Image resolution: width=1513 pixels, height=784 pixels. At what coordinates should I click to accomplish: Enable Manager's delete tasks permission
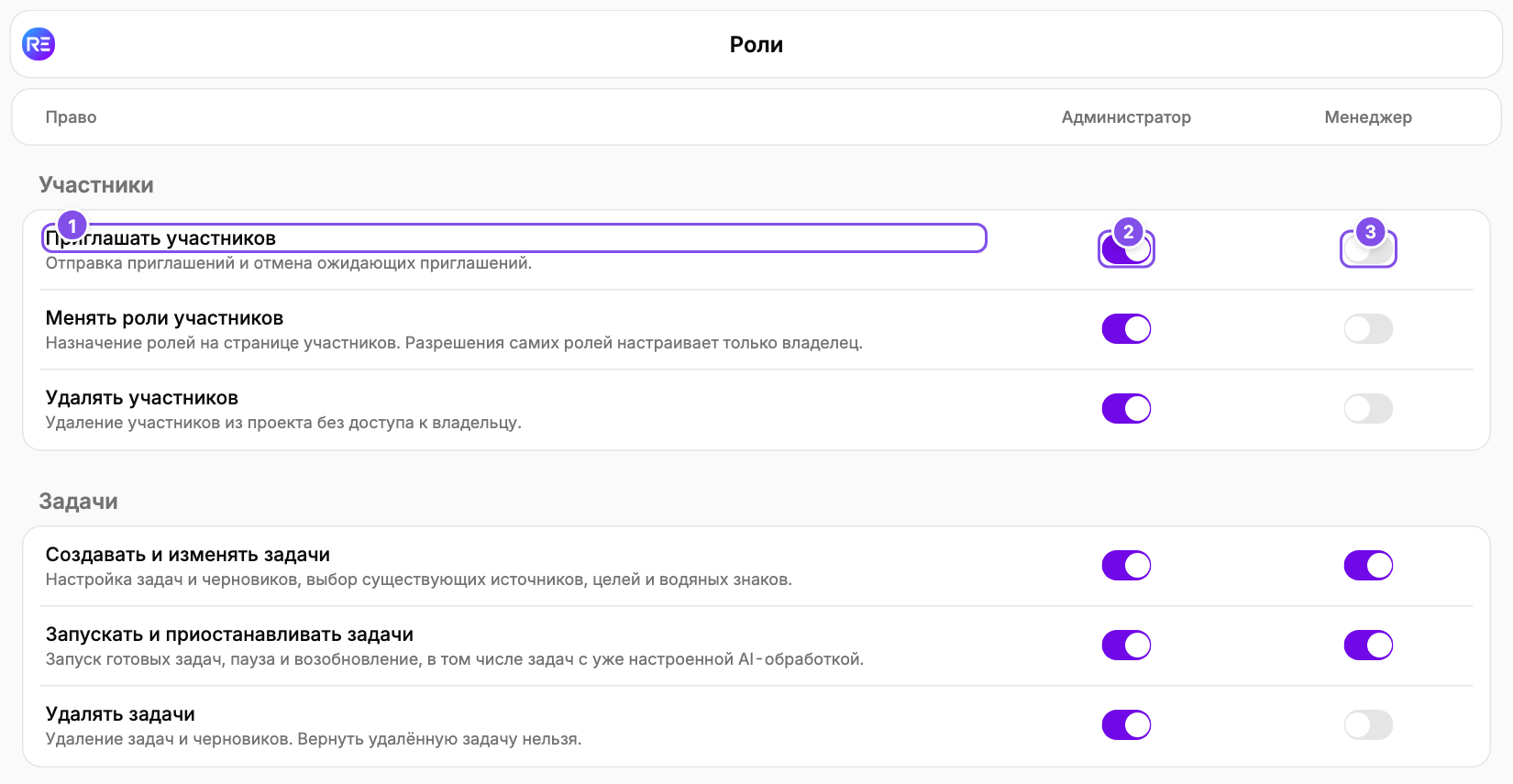click(1368, 725)
